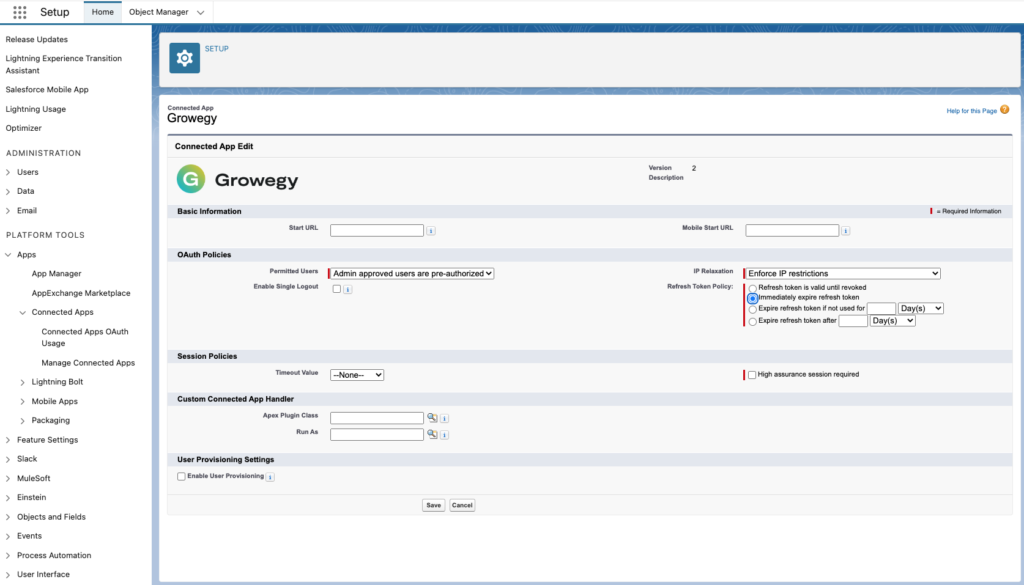Expand Feature Settings in sidebar

click(x=8, y=440)
